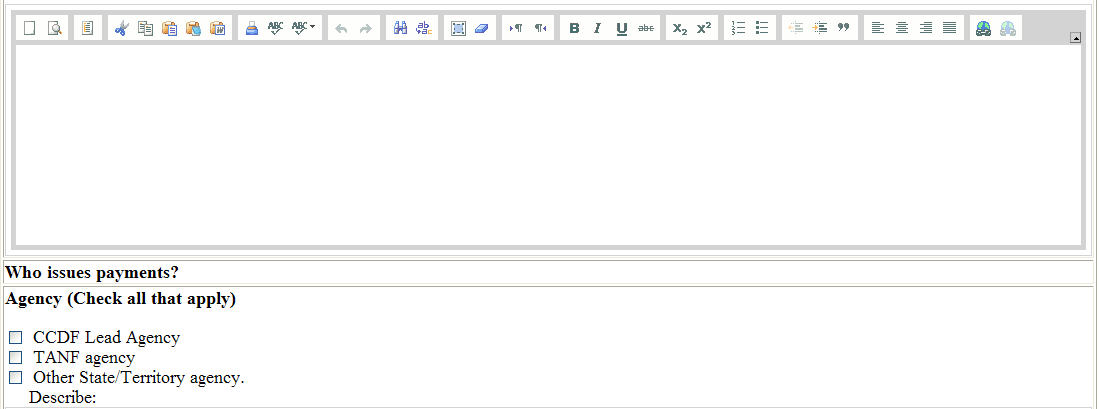Screen dimensions: 1101x409
Task: Click the Cut scissors icon
Action: pyautogui.click(x=121, y=29)
